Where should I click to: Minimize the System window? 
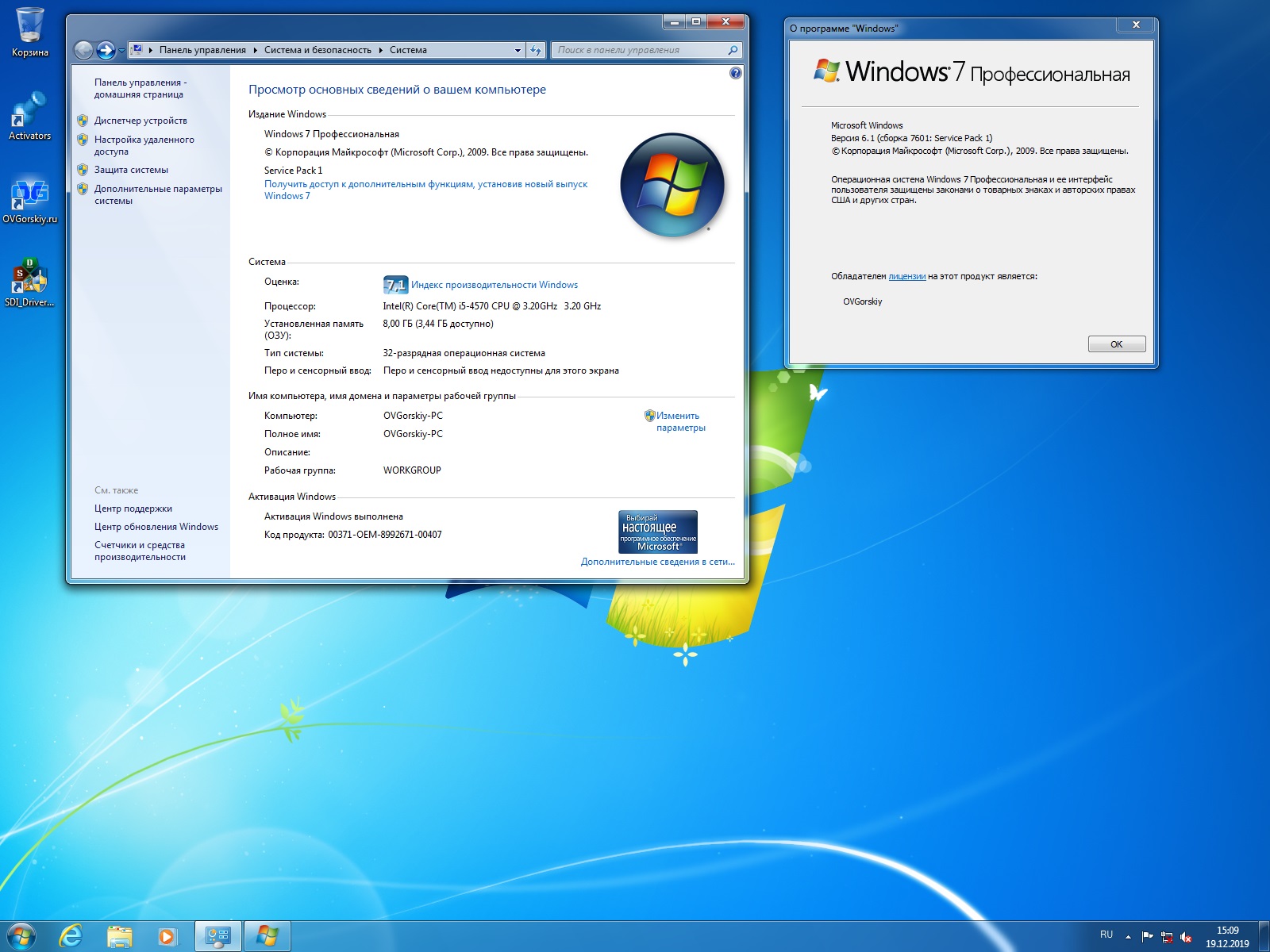[x=675, y=22]
